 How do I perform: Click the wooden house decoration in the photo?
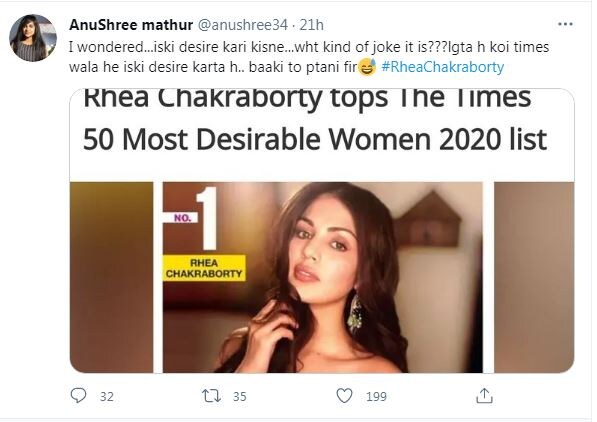click(x=428, y=219)
